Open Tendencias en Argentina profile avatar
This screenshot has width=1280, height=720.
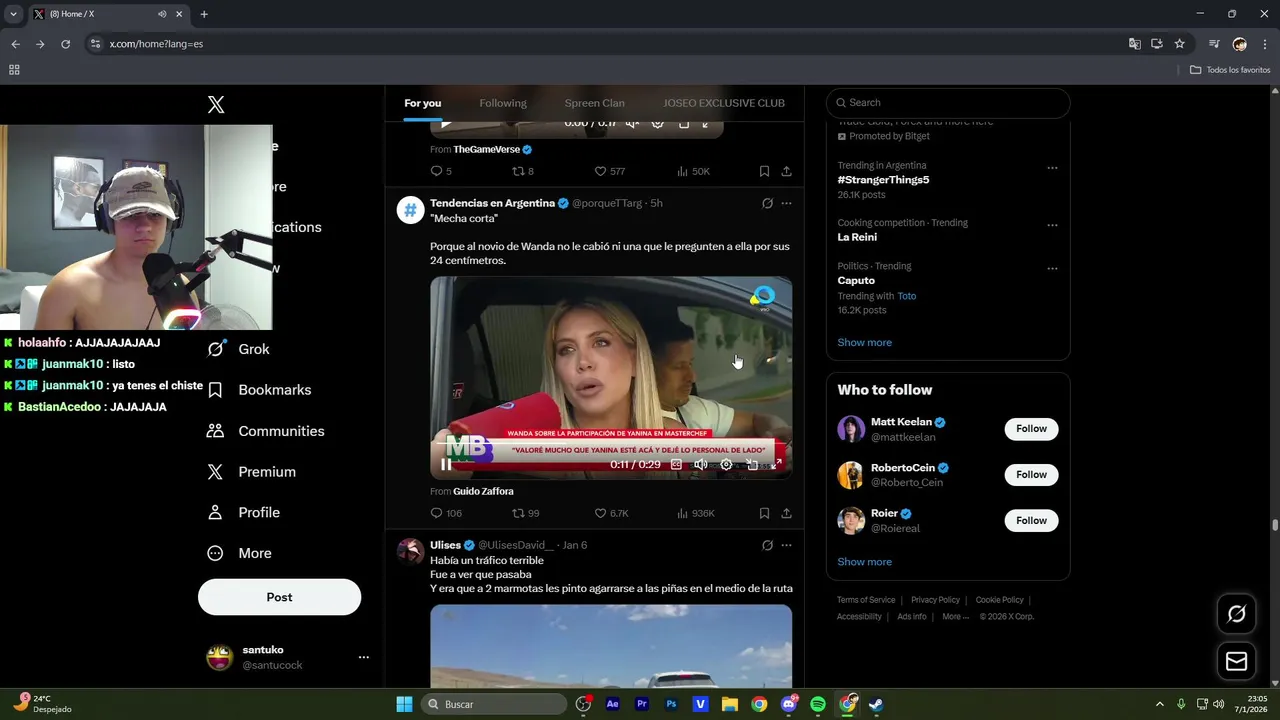[410, 209]
